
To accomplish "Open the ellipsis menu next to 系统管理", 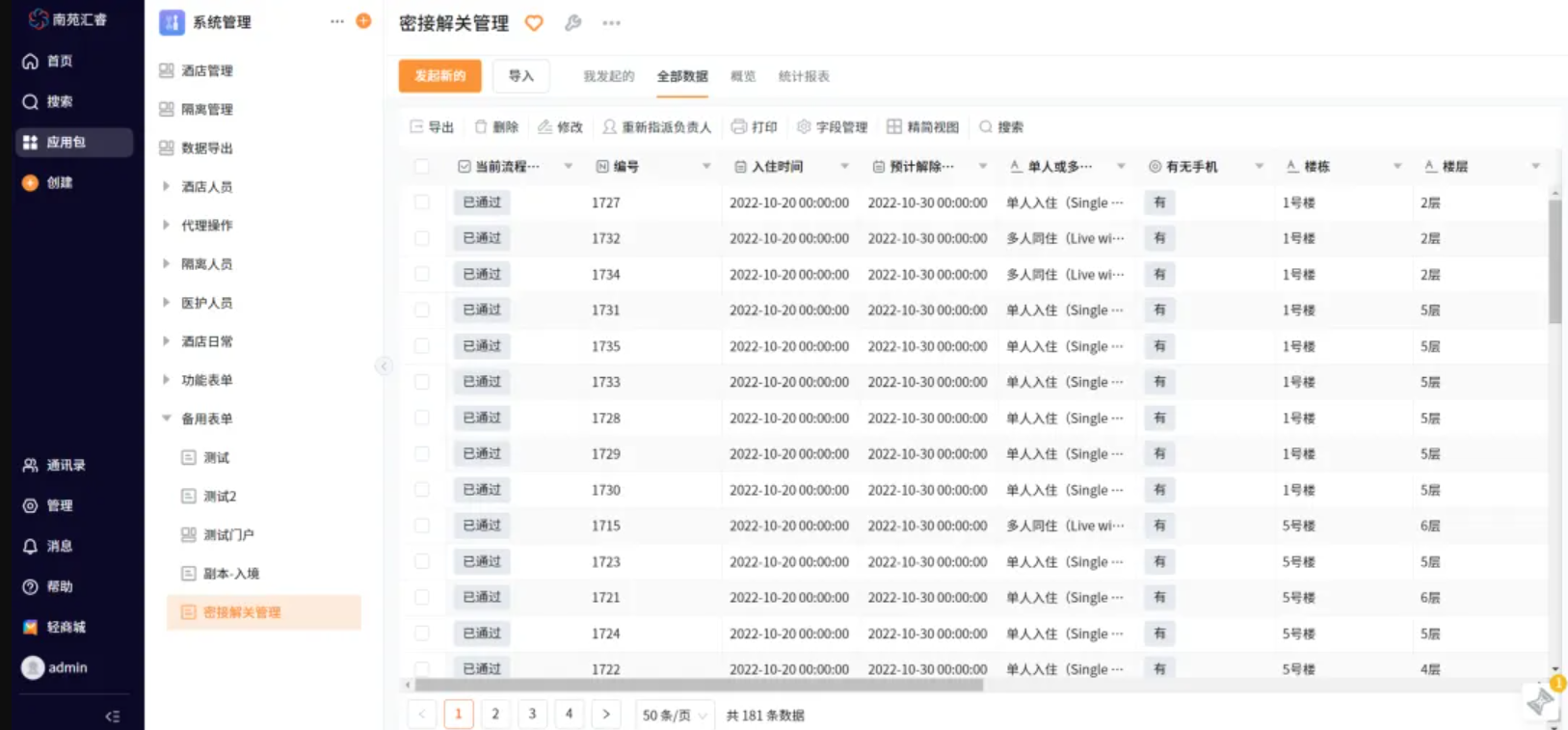I will coord(336,21).
